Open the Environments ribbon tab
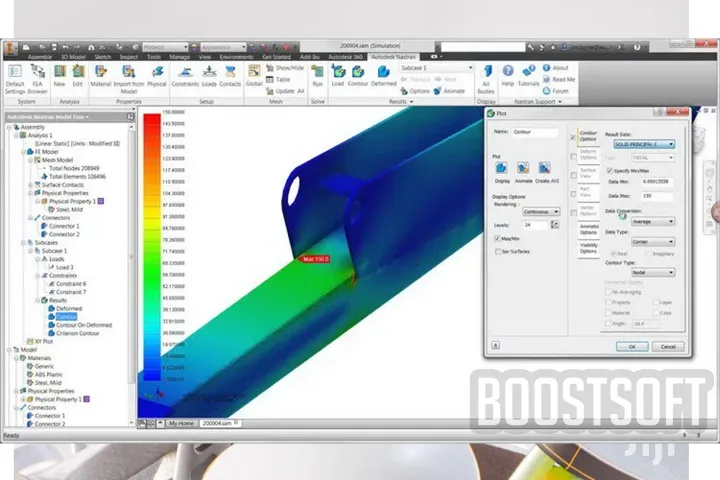Image resolution: width=720 pixels, height=480 pixels. (236, 57)
